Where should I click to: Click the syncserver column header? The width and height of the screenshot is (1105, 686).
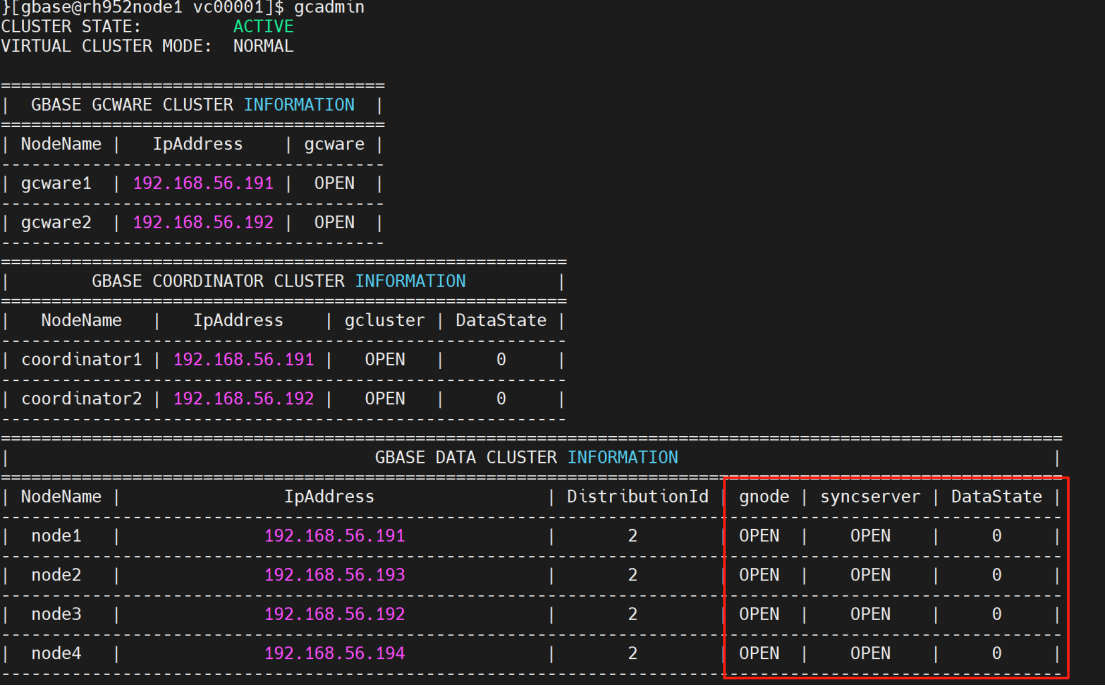coord(870,497)
